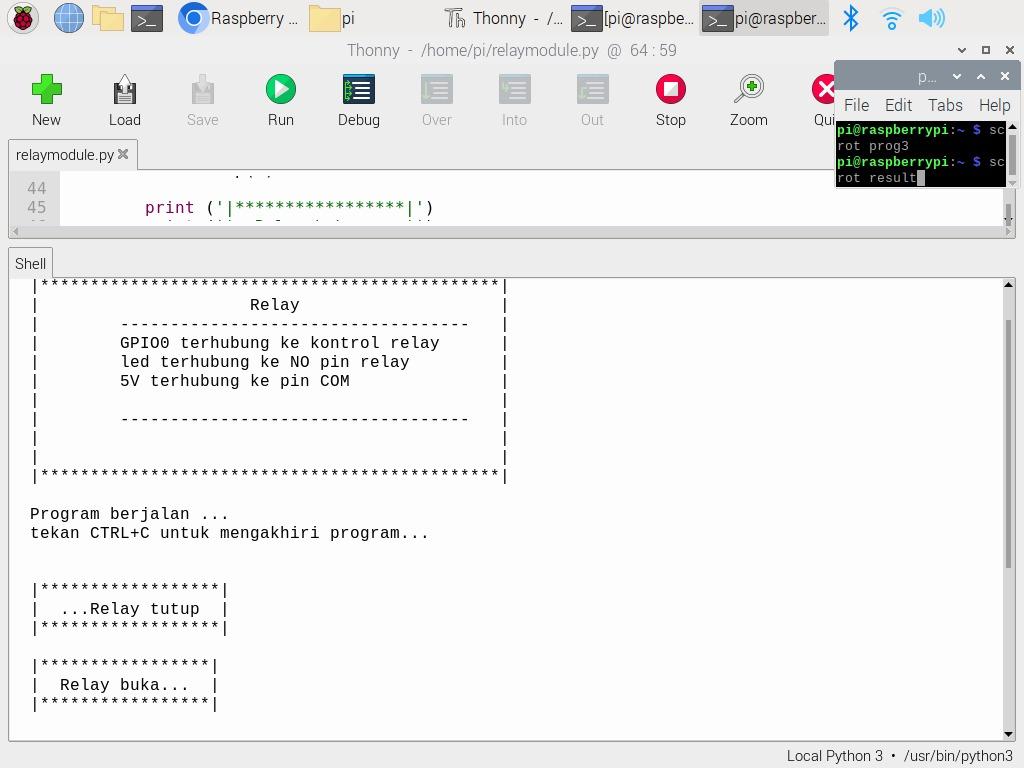Click the Load file toolbar icon
1024x768 pixels.
(x=125, y=101)
